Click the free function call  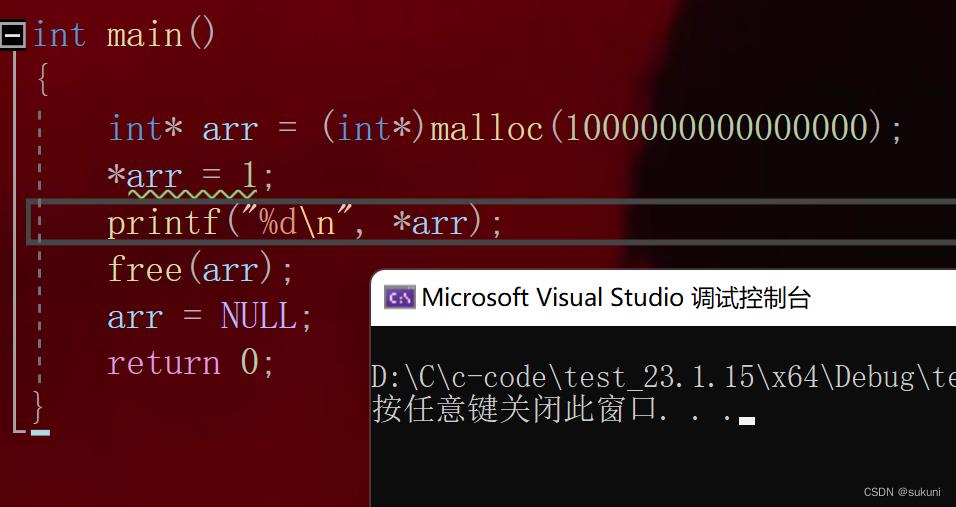coord(145,269)
